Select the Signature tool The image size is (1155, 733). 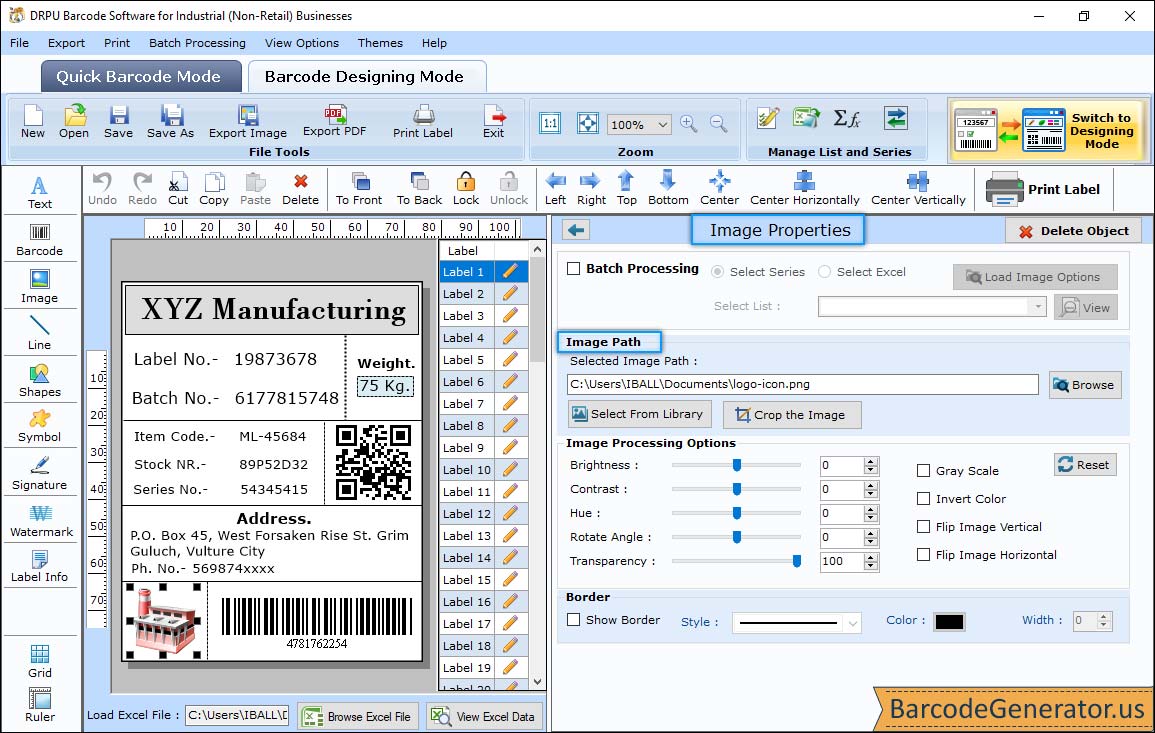click(x=40, y=474)
